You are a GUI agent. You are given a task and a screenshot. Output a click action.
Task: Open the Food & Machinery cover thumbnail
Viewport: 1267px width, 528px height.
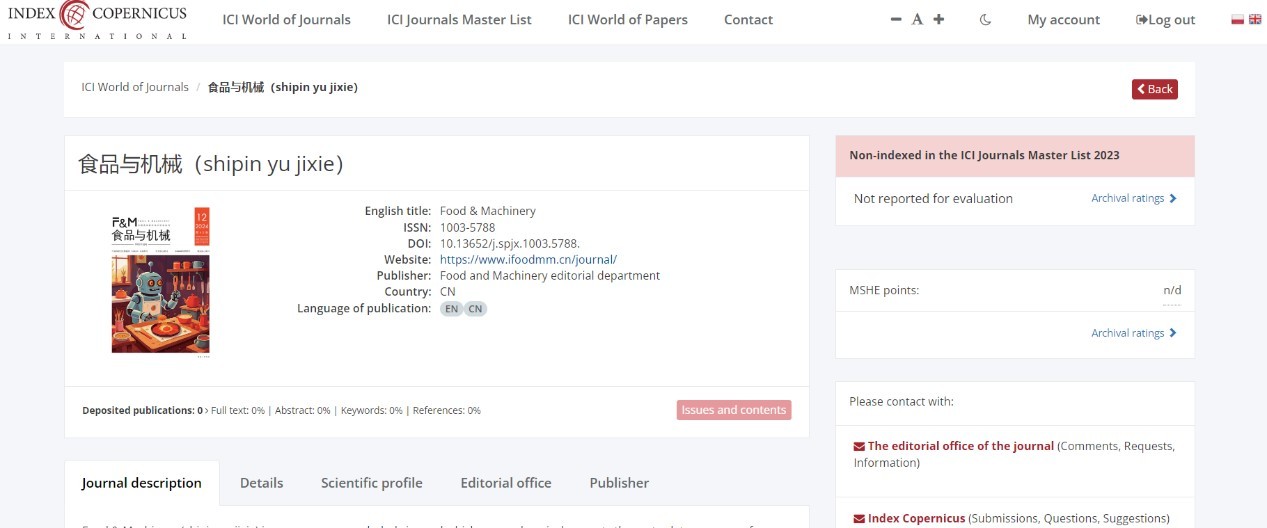[x=161, y=281]
